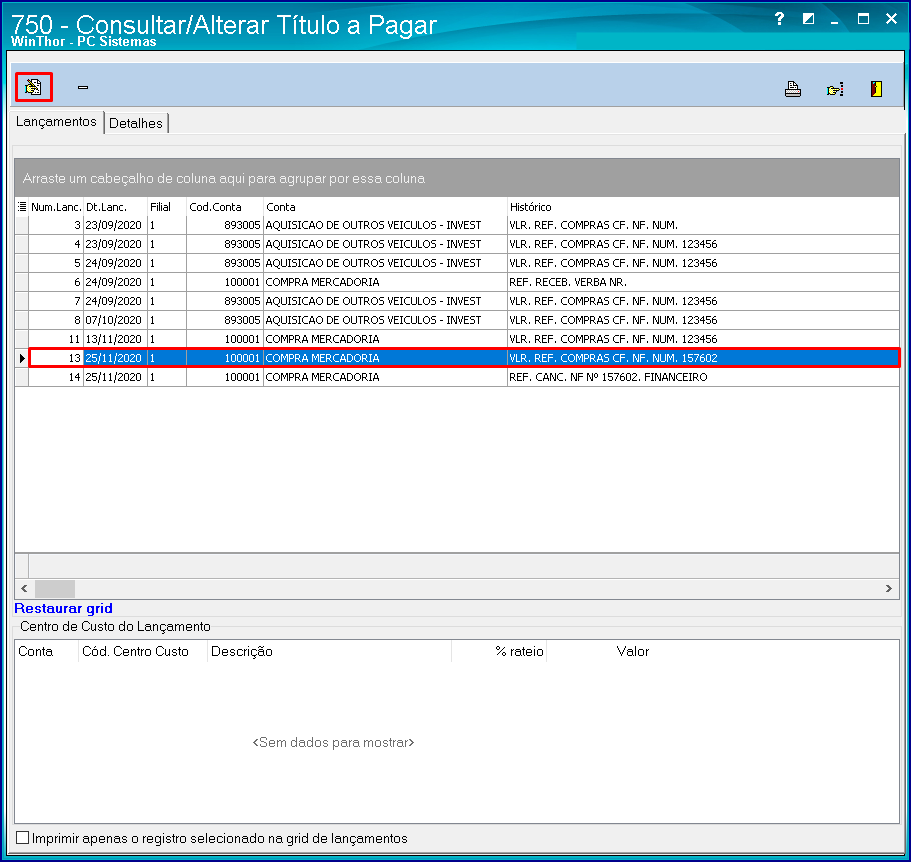Click the Cód. Centro Custo column header
Viewport: 911px width, 862px height.
coord(142,651)
